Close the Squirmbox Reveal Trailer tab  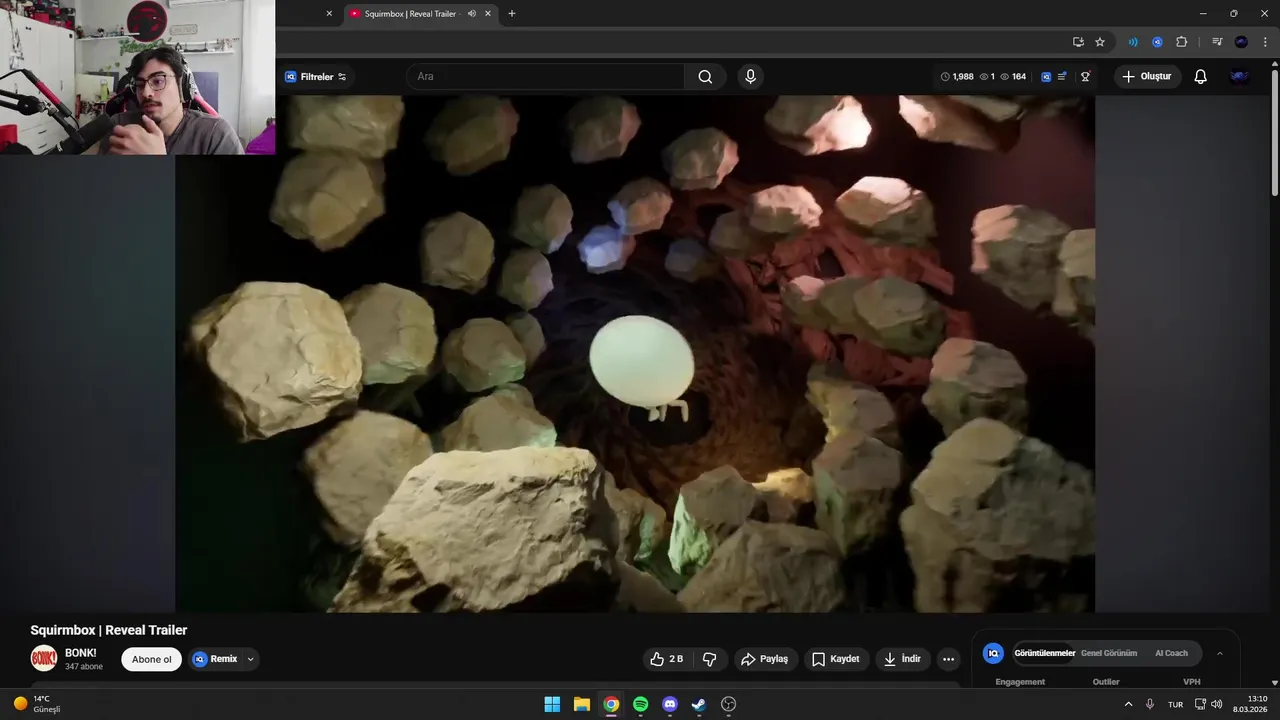[x=488, y=14]
